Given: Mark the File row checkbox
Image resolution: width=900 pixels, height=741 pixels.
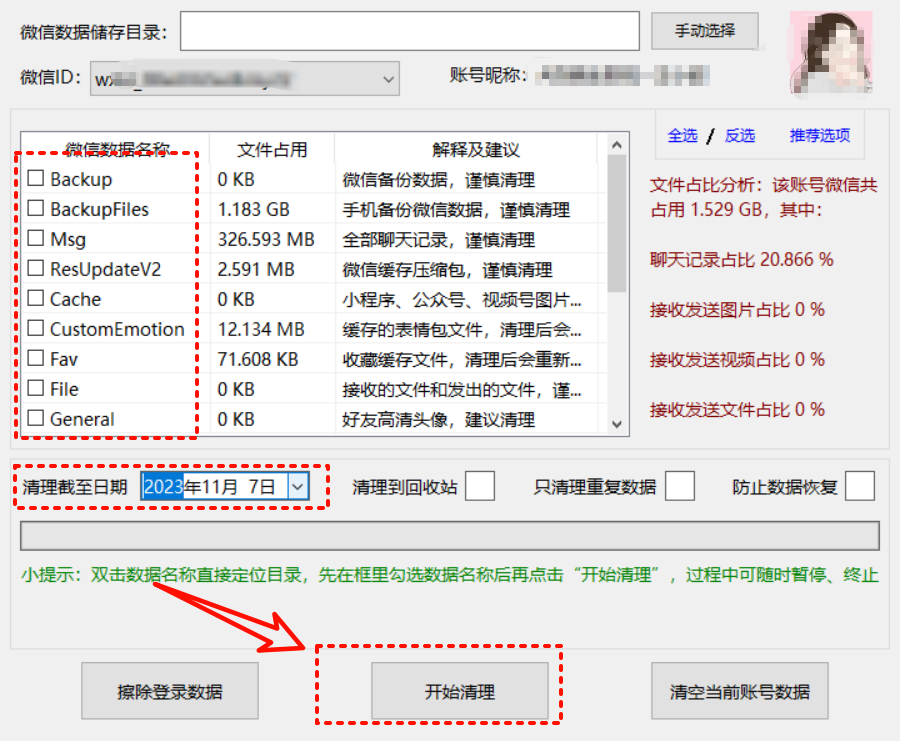Looking at the screenshot, I should tap(36, 388).
